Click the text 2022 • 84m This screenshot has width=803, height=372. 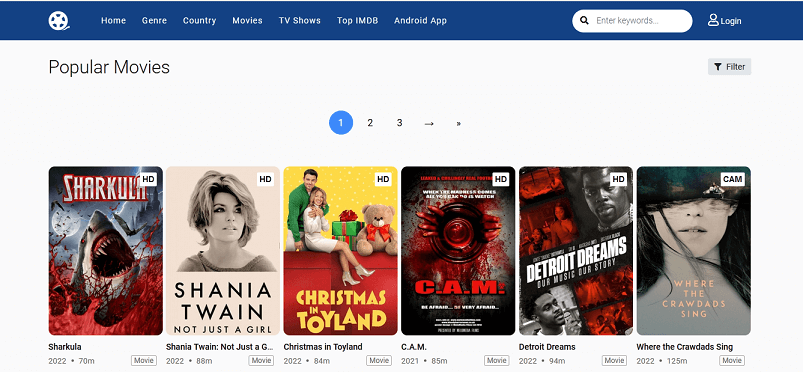tap(307, 361)
